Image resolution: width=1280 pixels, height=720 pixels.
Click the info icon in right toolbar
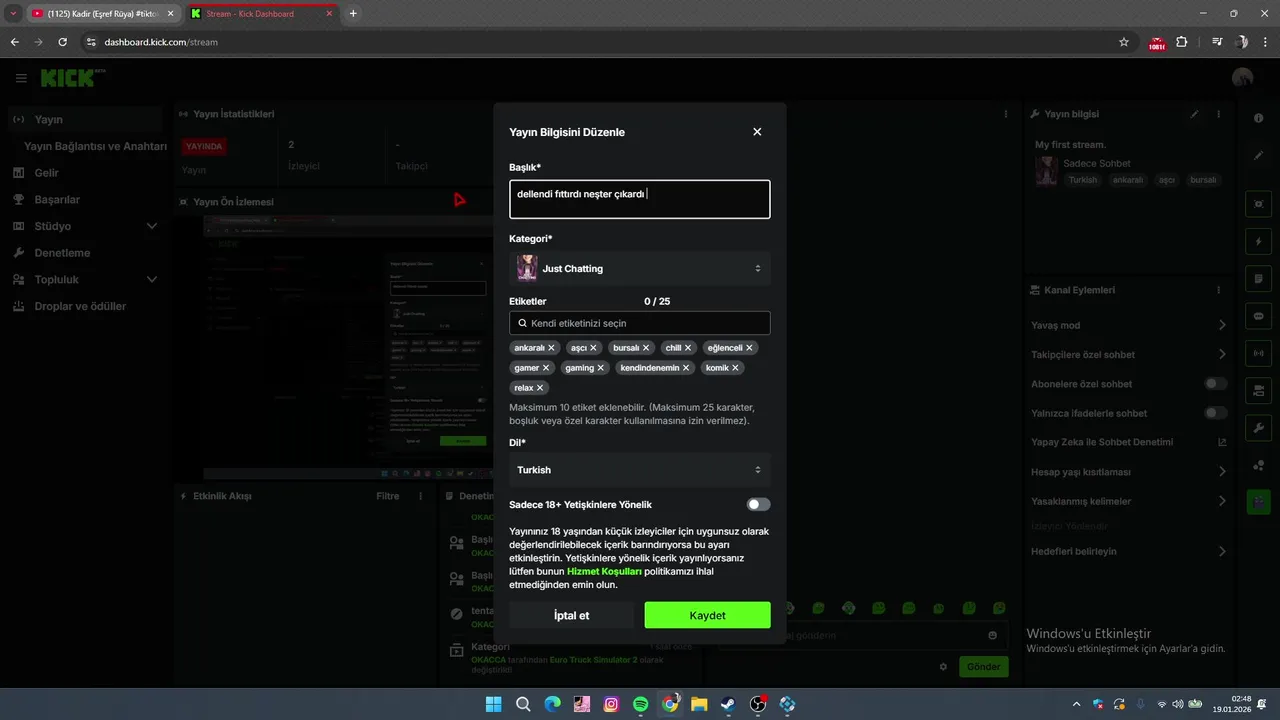click(1258, 118)
